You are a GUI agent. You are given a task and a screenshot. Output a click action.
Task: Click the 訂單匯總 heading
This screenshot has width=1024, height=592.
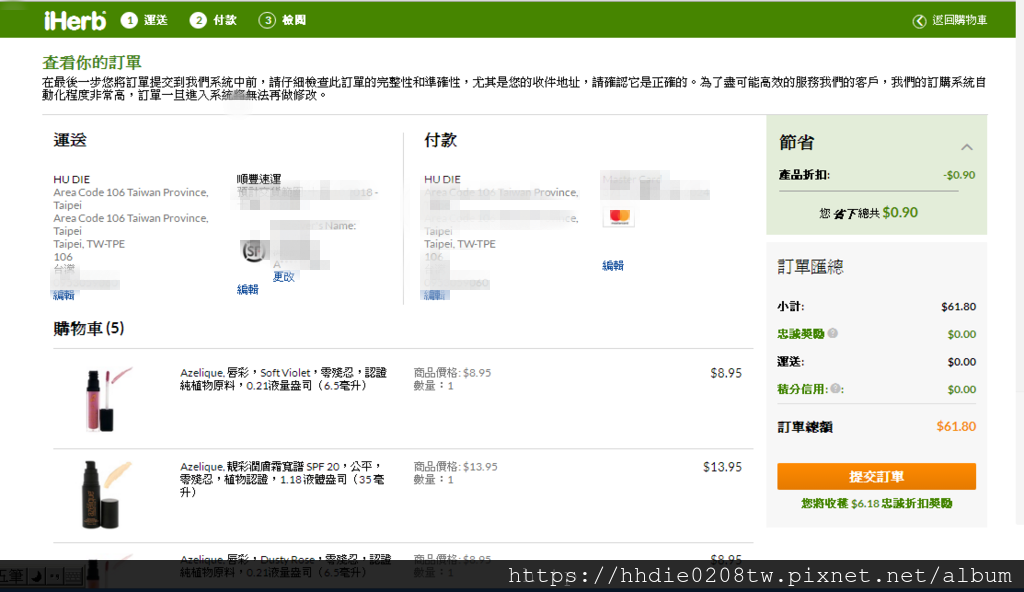click(x=810, y=267)
